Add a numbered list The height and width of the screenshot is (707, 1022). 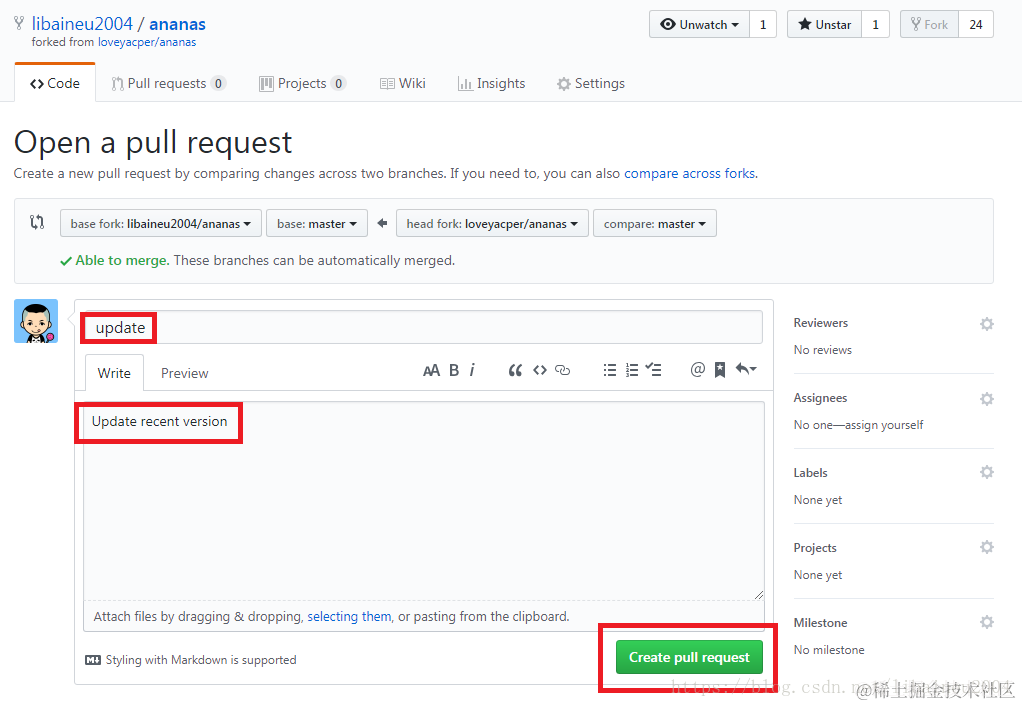pyautogui.click(x=632, y=370)
